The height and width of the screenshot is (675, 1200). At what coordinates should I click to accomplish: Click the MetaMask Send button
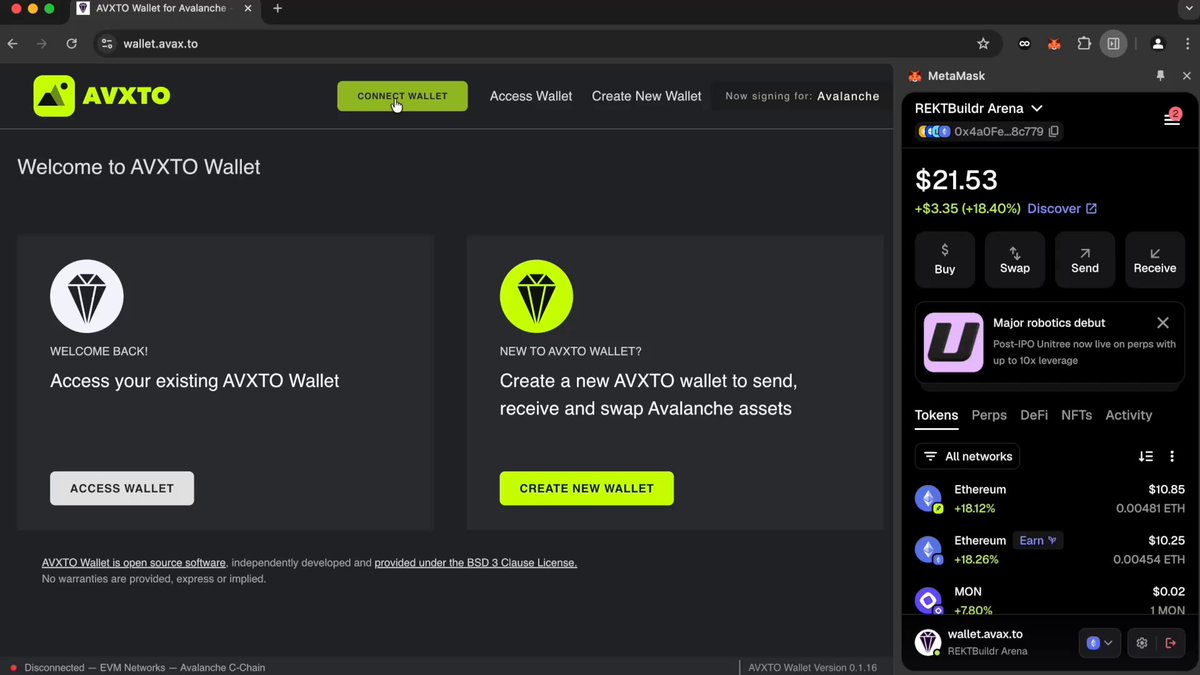point(1085,260)
